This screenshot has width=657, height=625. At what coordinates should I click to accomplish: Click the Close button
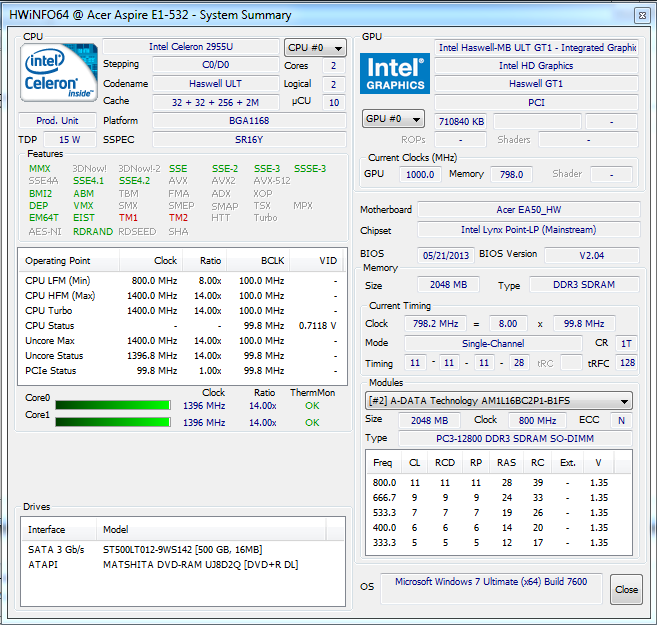626,589
